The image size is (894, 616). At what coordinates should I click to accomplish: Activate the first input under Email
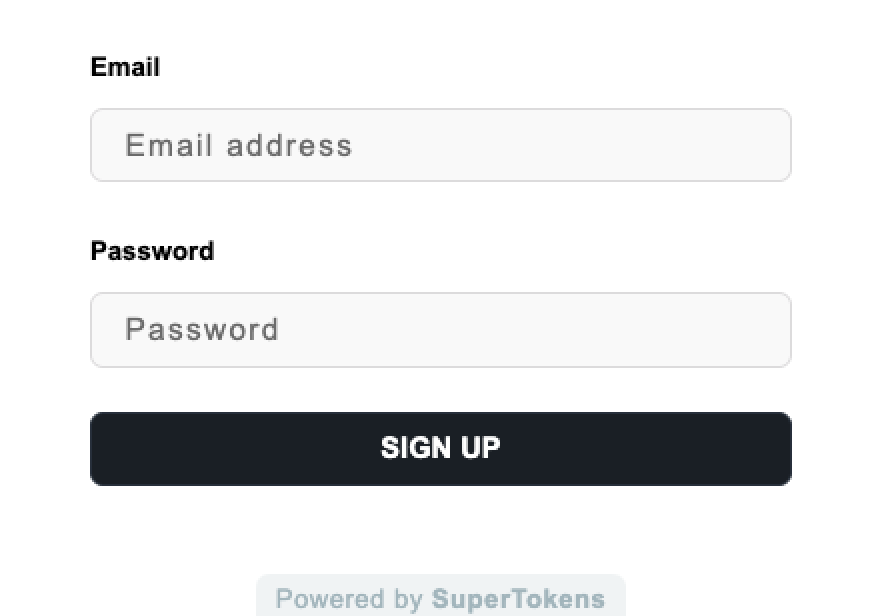point(440,145)
